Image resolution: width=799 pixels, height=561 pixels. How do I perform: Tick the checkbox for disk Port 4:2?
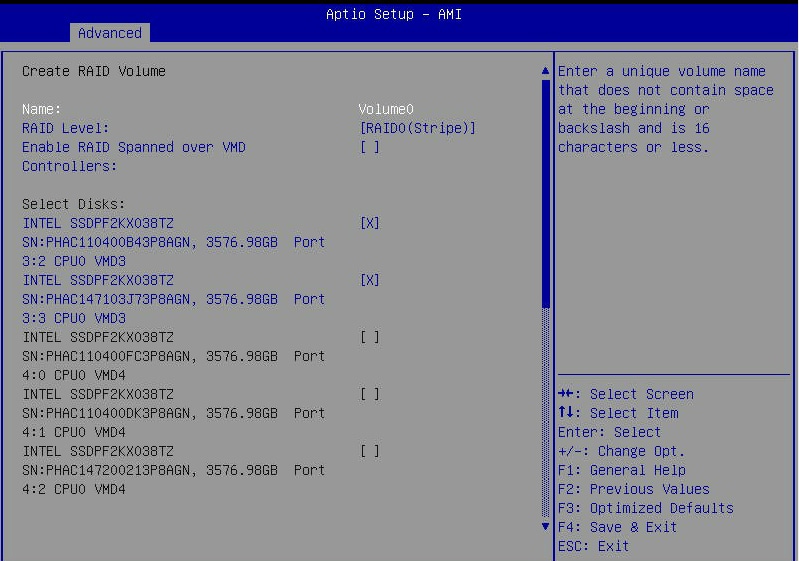[369, 451]
